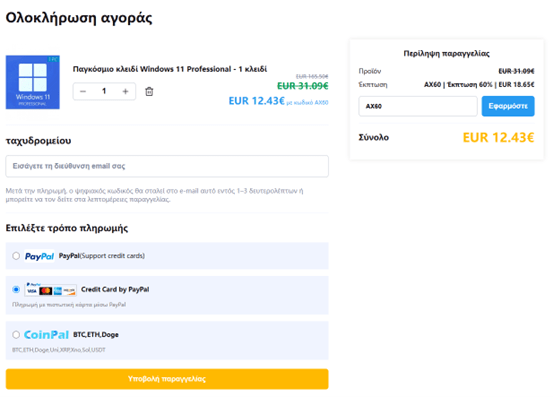Apply the coupon with Εφαρμόστε button
The height and width of the screenshot is (397, 553).
tap(508, 106)
